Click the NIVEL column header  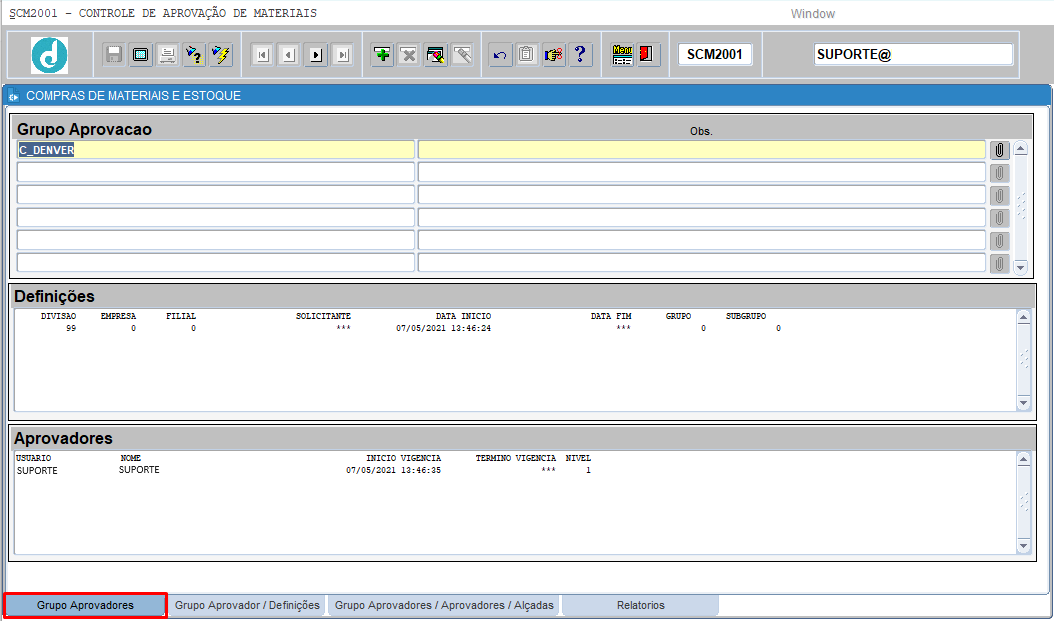[578, 458]
